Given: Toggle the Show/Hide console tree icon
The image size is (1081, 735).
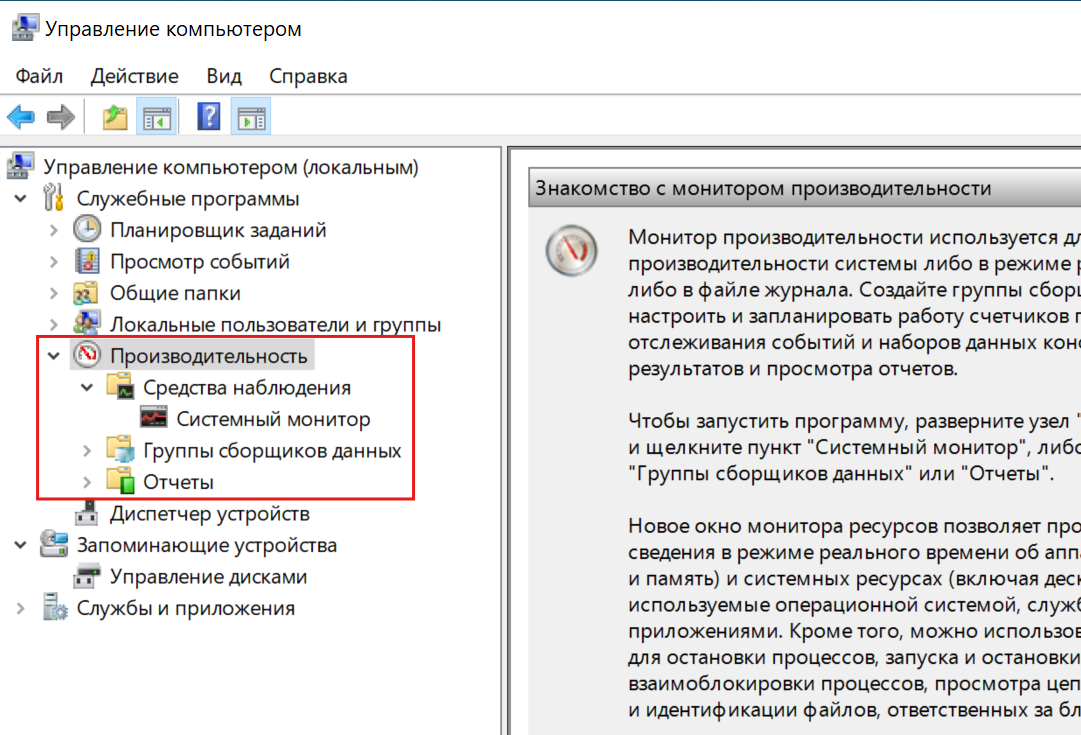Looking at the screenshot, I should (157, 117).
